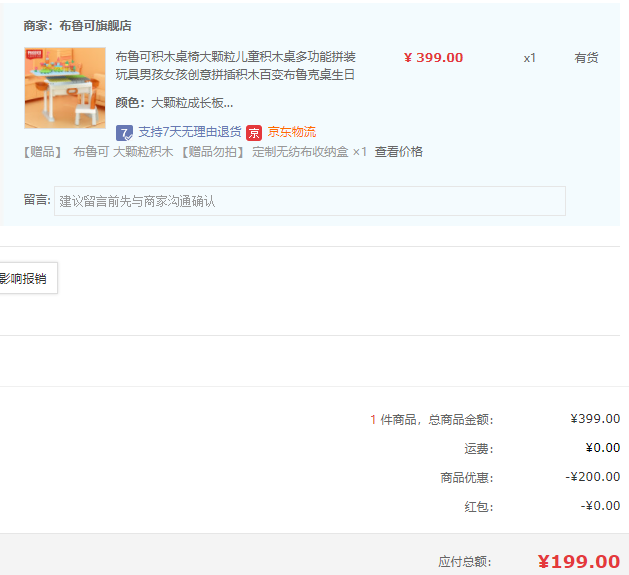Click the 应付总额 label
The height and width of the screenshot is (575, 629).
point(465,562)
